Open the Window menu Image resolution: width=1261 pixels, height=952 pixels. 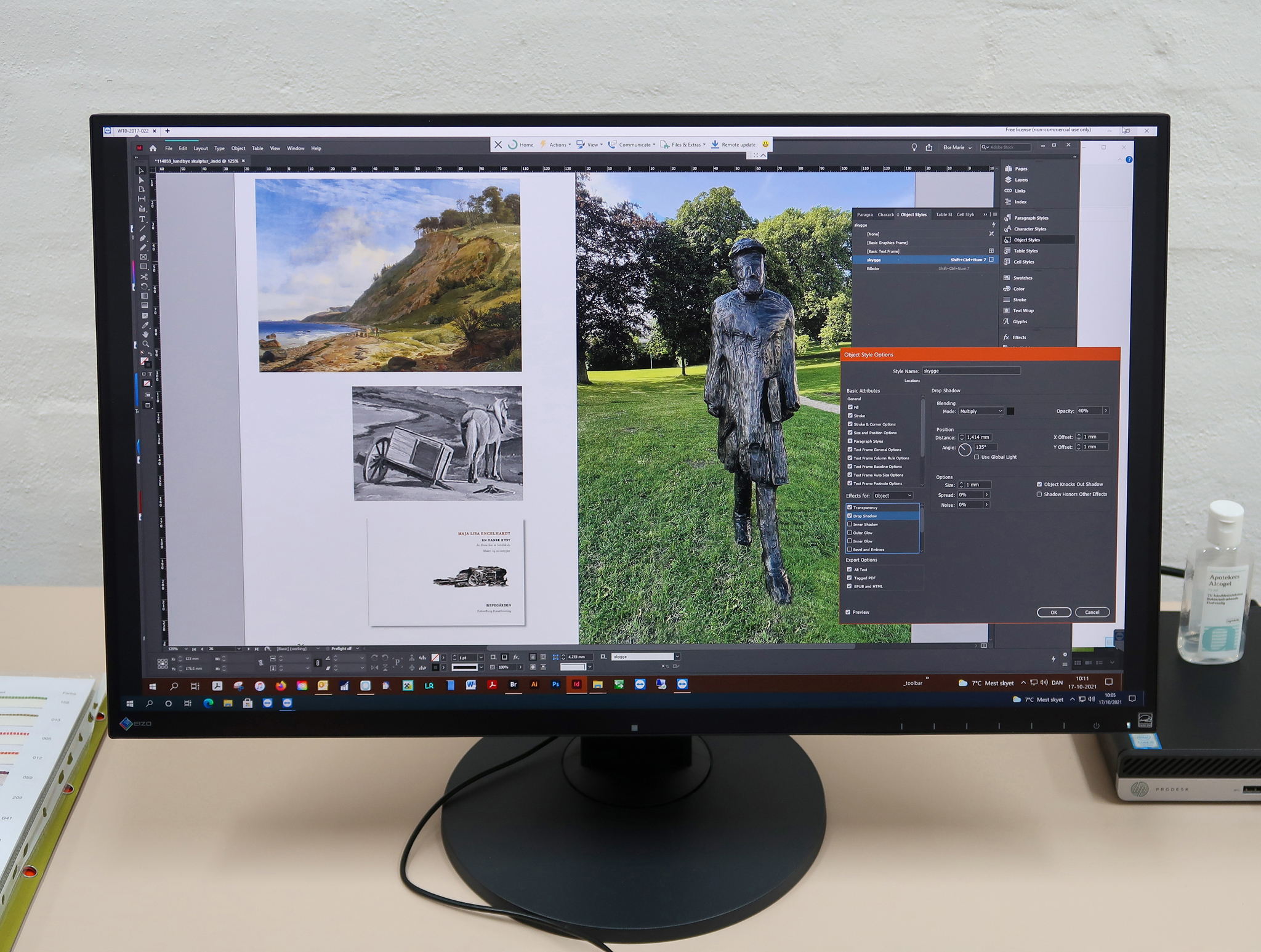coord(296,148)
